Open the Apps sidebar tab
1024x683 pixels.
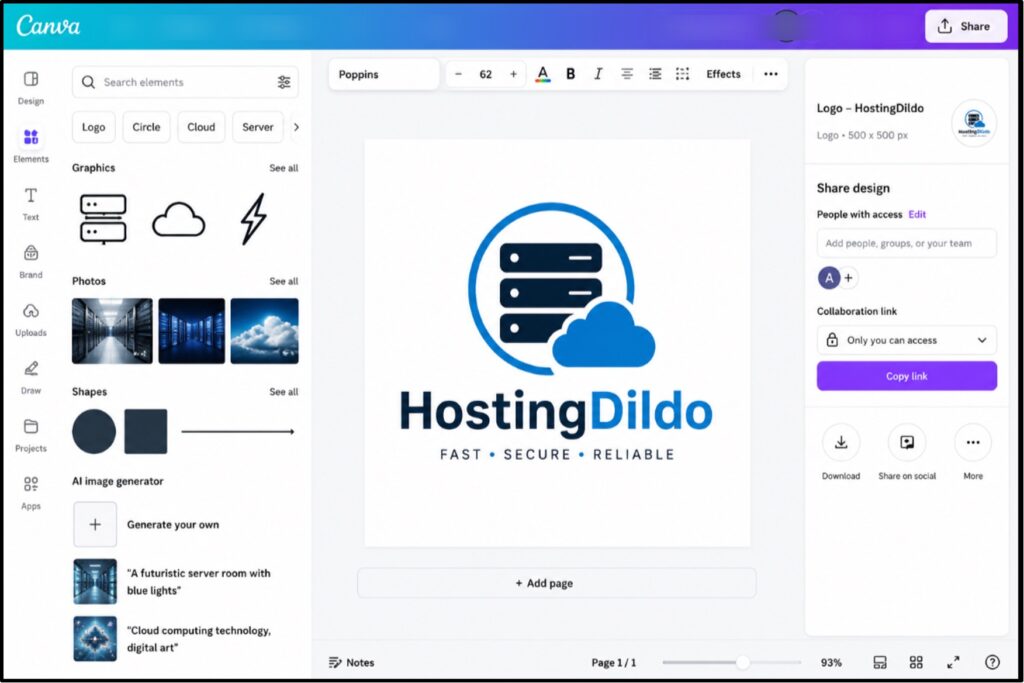point(31,492)
